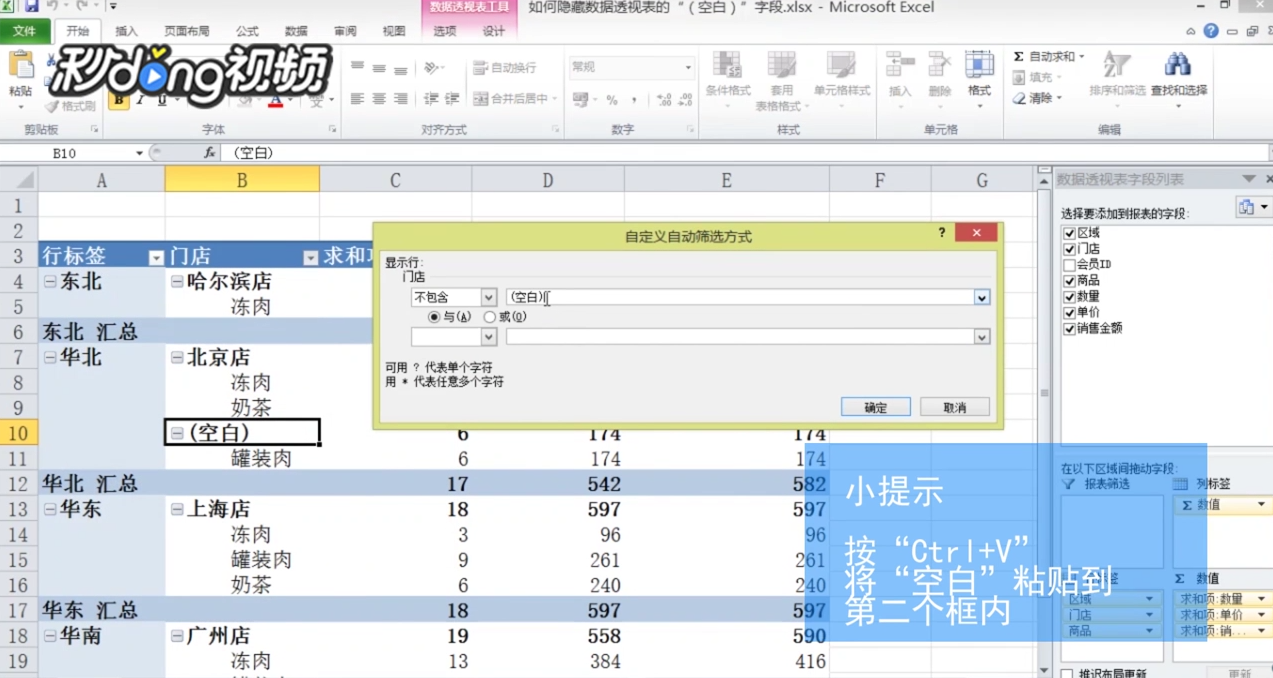Image resolution: width=1273 pixels, height=678 pixels.
Task: Click the increase indent icon
Action: [452, 99]
